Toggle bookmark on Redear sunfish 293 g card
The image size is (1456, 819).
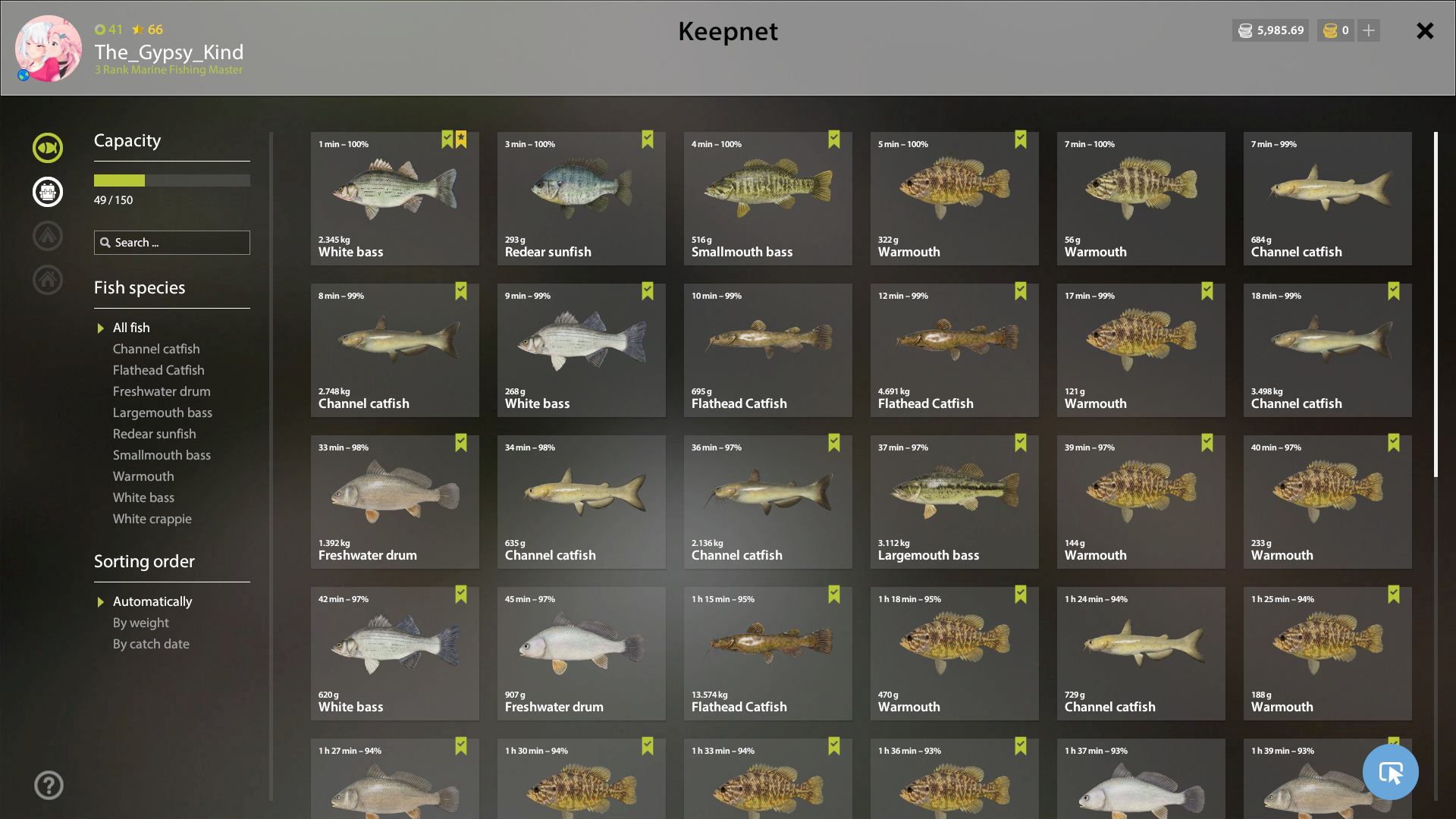click(648, 140)
